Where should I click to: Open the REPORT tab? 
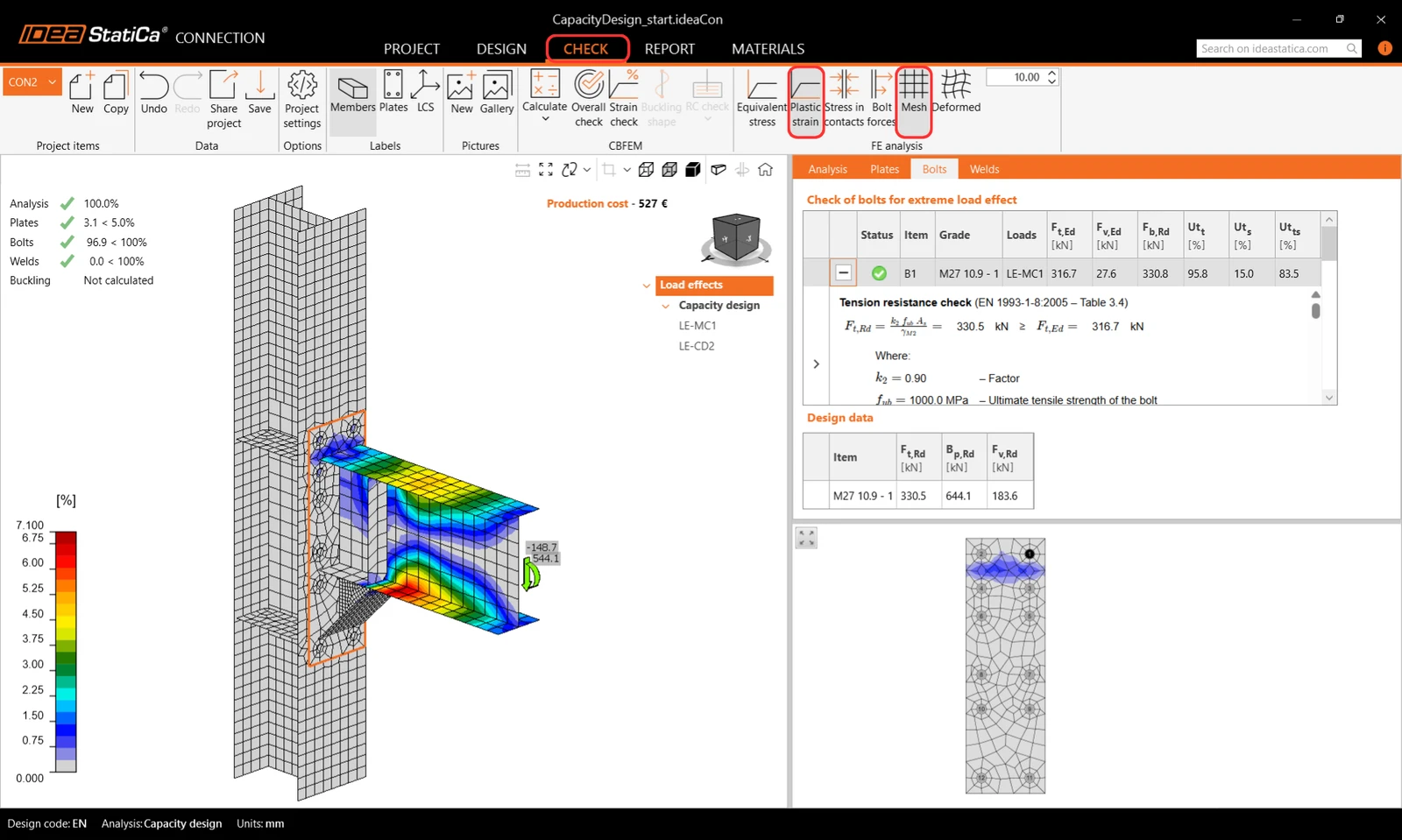tap(669, 49)
